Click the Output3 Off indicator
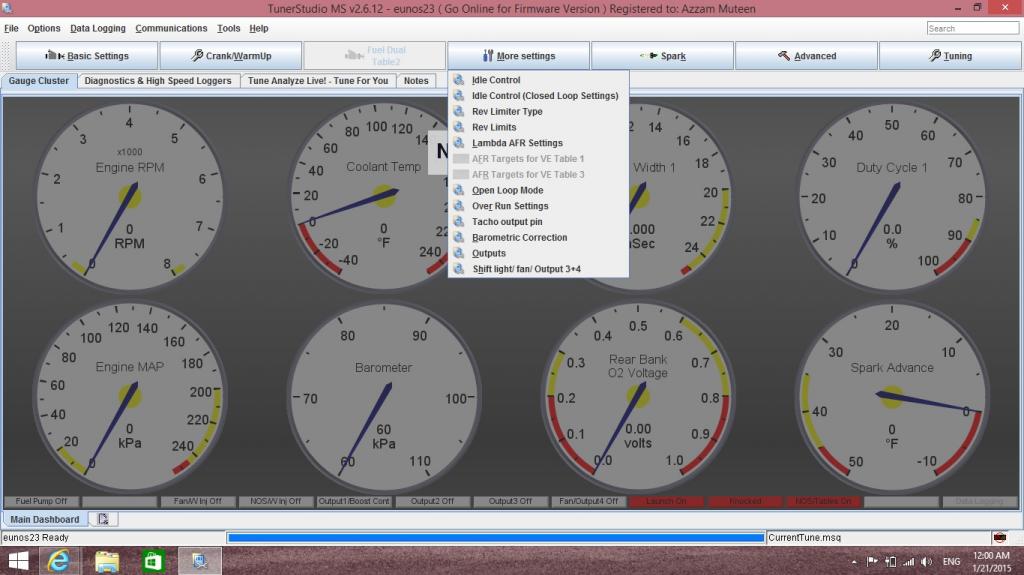This screenshot has width=1024, height=575. (510, 501)
